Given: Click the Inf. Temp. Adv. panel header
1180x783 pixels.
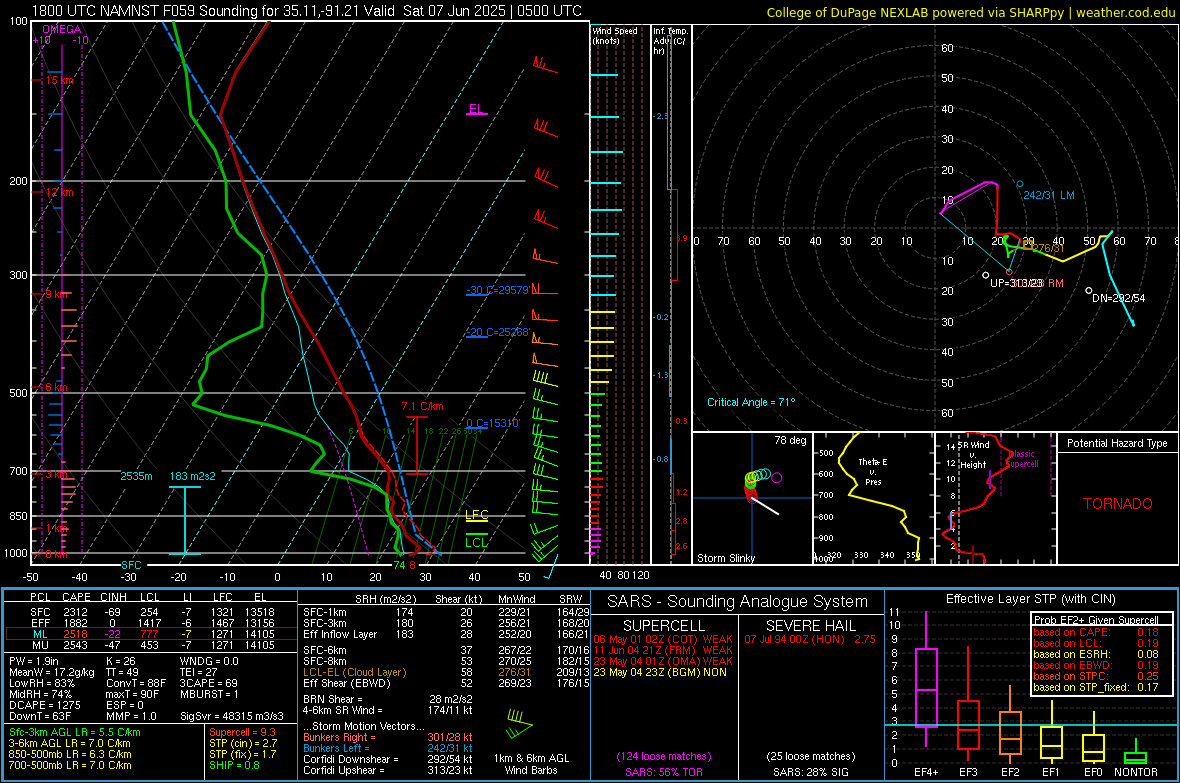Looking at the screenshot, I should (x=670, y=41).
